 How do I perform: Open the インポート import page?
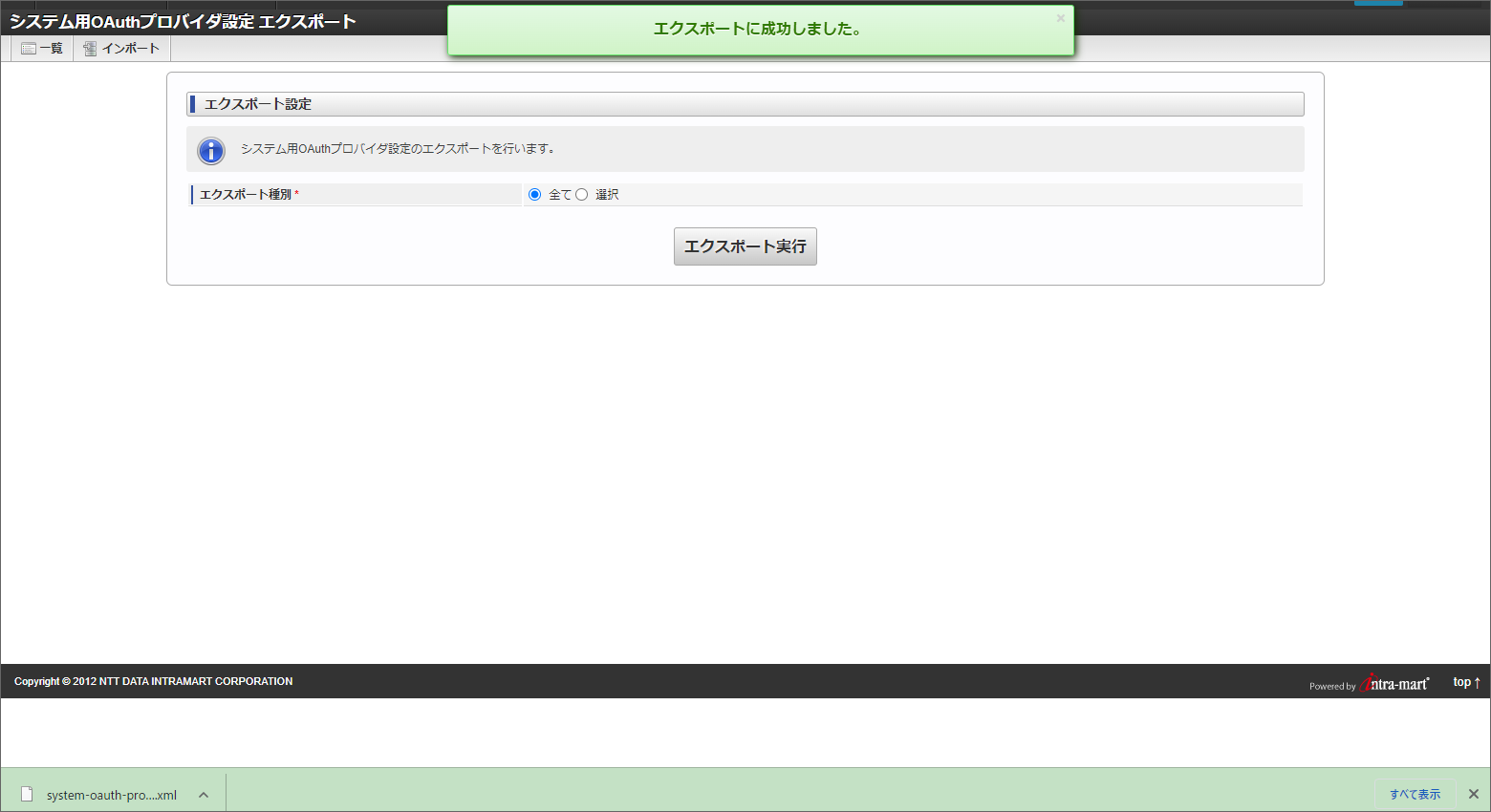pos(121,49)
